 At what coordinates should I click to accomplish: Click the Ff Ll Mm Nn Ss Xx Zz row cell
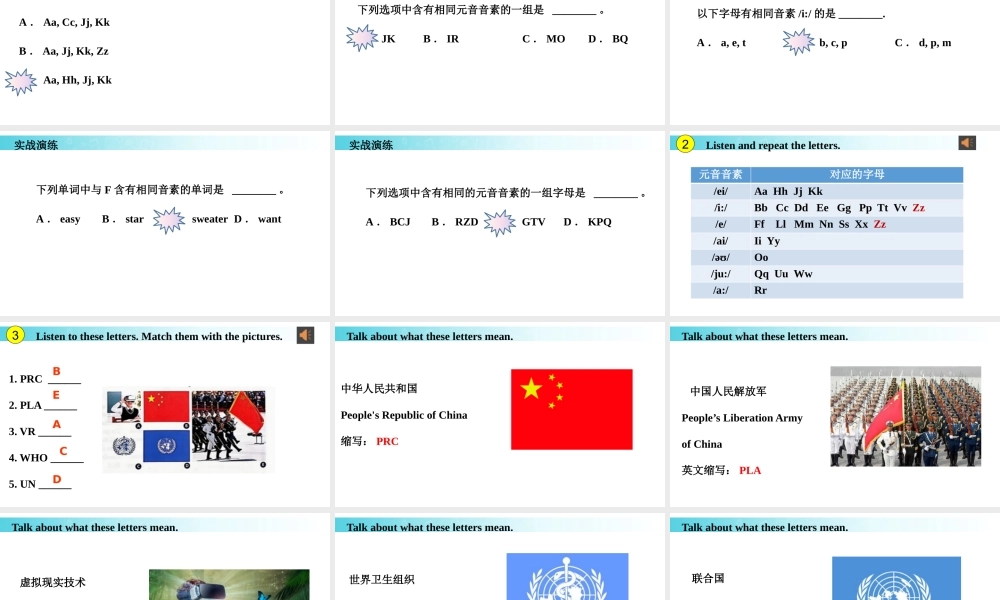(857, 224)
